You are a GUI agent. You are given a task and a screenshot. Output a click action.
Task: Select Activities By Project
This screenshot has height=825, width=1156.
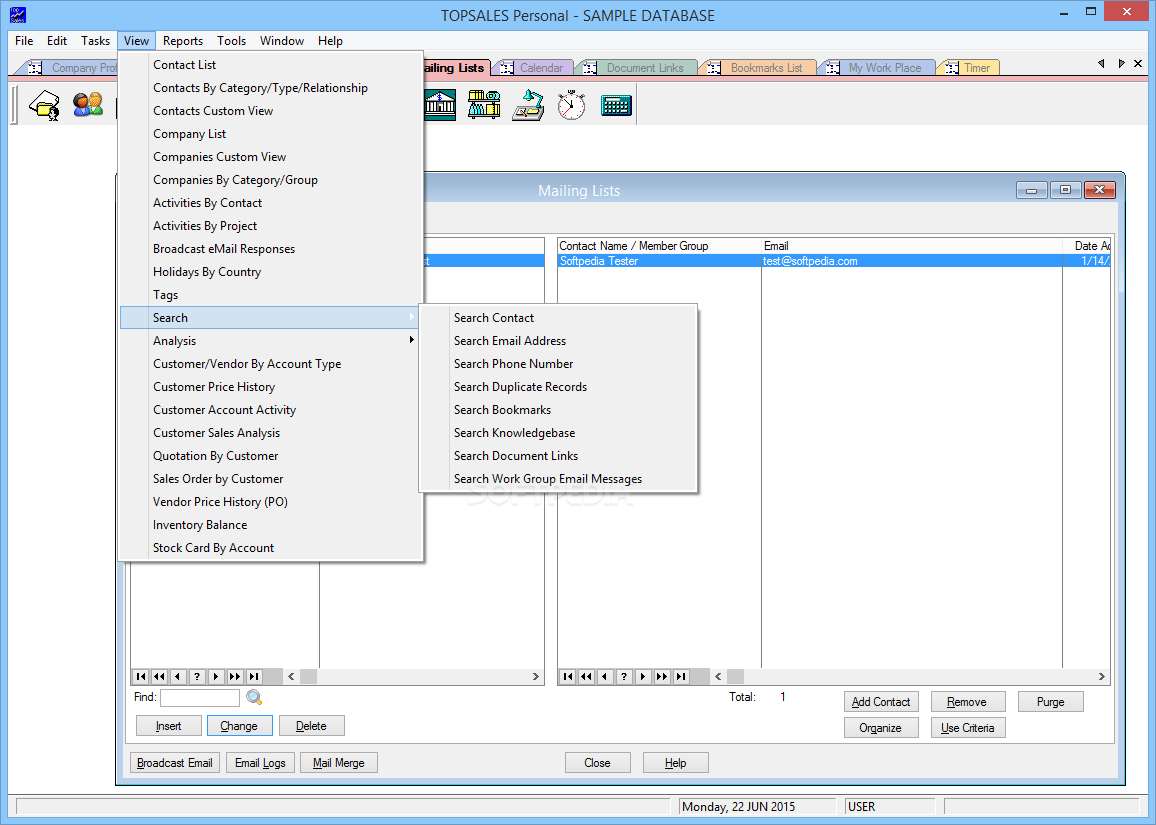[x=271, y=226]
